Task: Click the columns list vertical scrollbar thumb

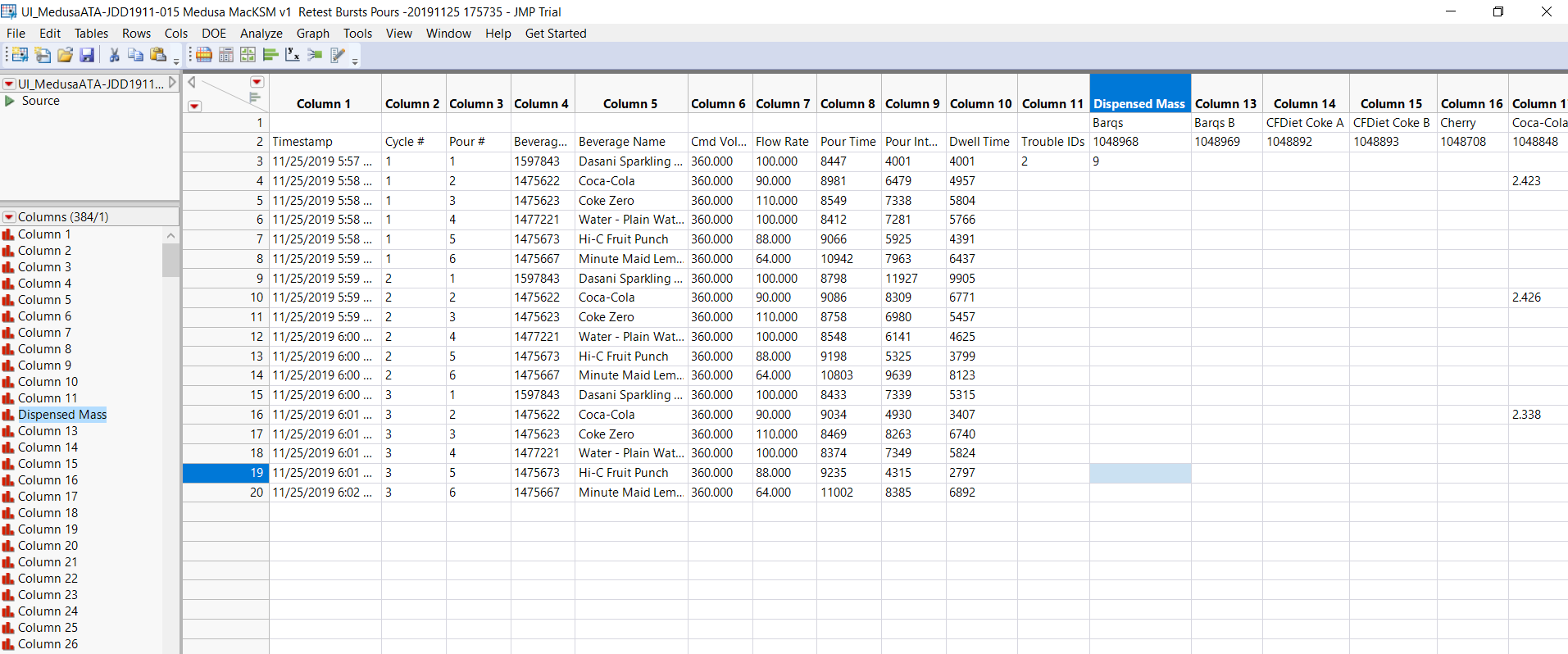Action: [170, 260]
